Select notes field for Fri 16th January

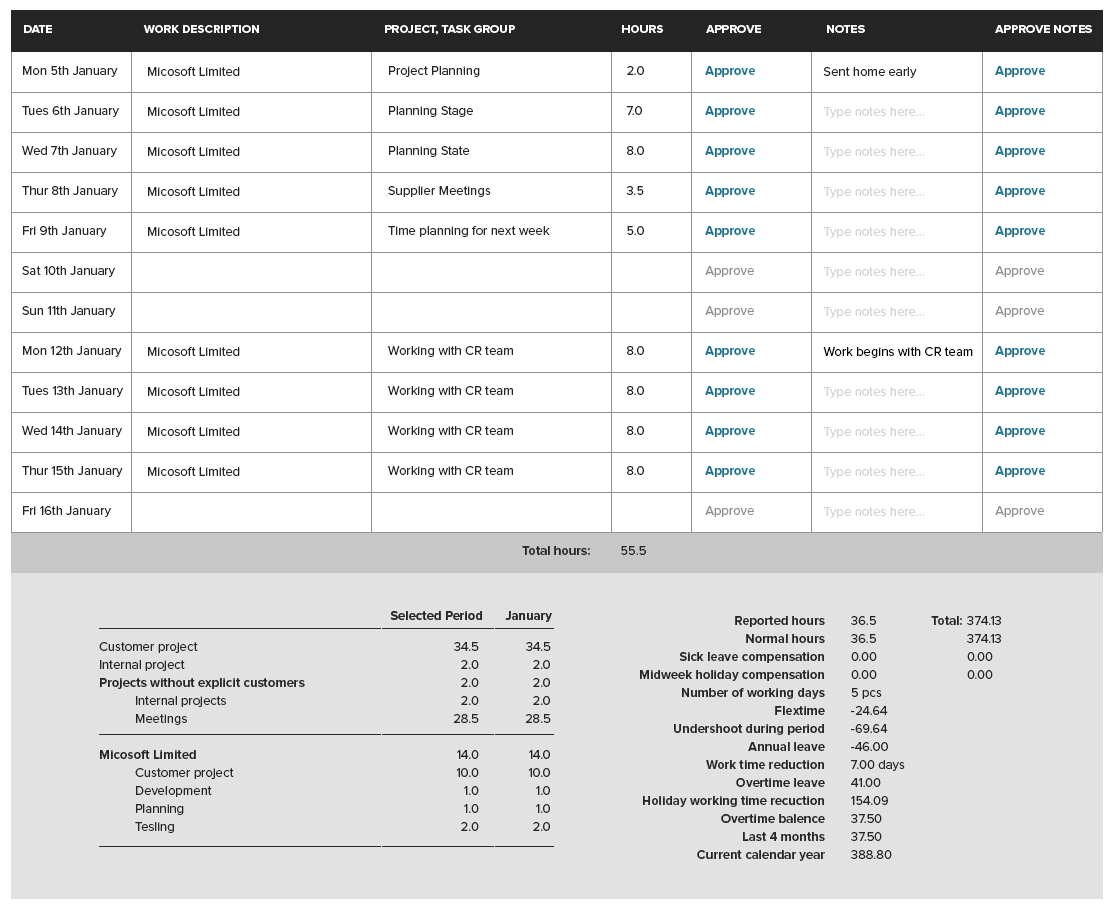[x=895, y=512]
